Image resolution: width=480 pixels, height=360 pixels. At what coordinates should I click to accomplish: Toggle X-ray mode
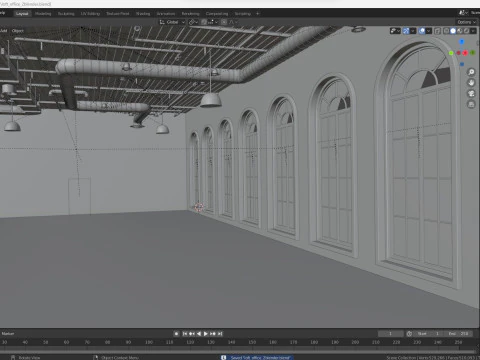(437, 31)
